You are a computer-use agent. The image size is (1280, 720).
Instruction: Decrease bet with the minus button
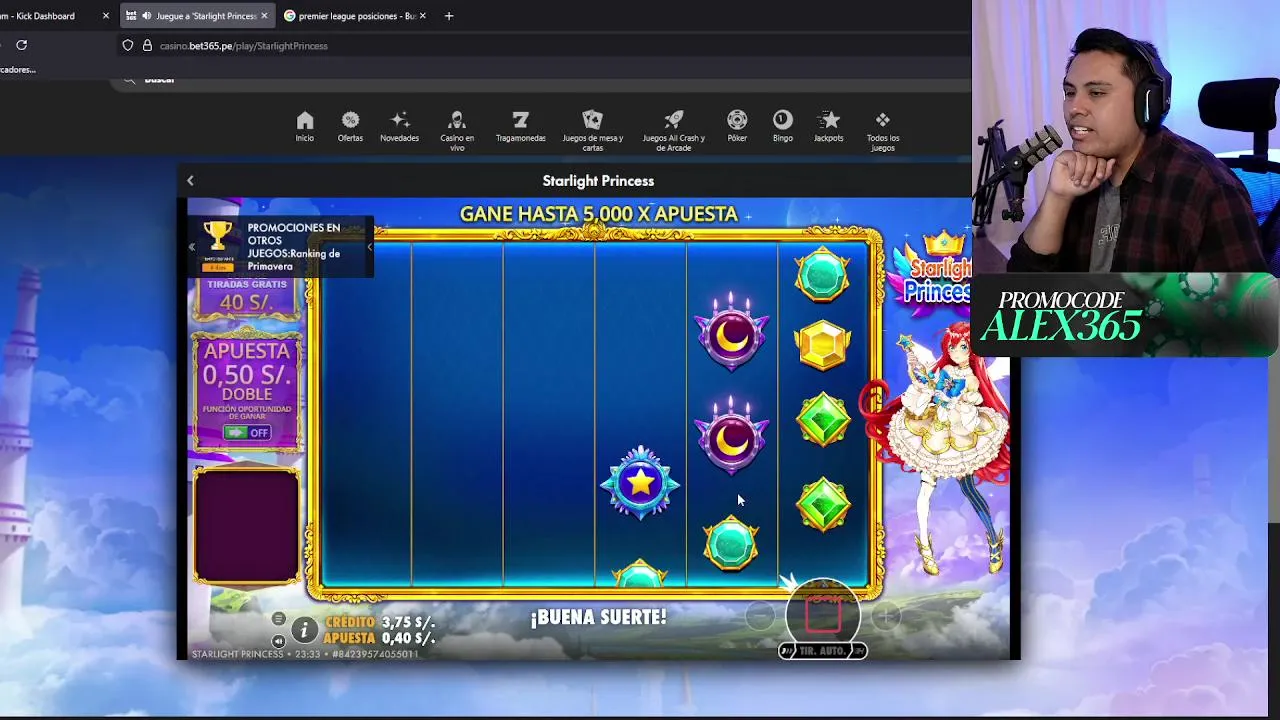760,617
